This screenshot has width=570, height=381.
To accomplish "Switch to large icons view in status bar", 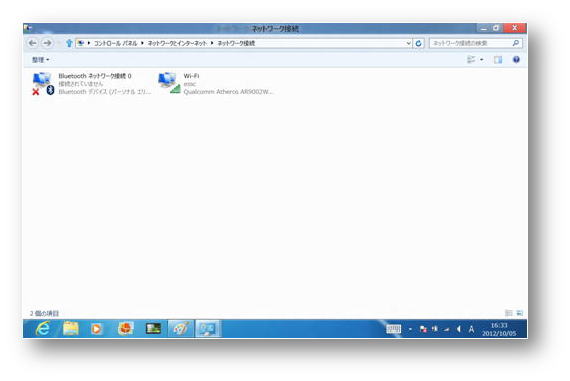I will point(520,313).
